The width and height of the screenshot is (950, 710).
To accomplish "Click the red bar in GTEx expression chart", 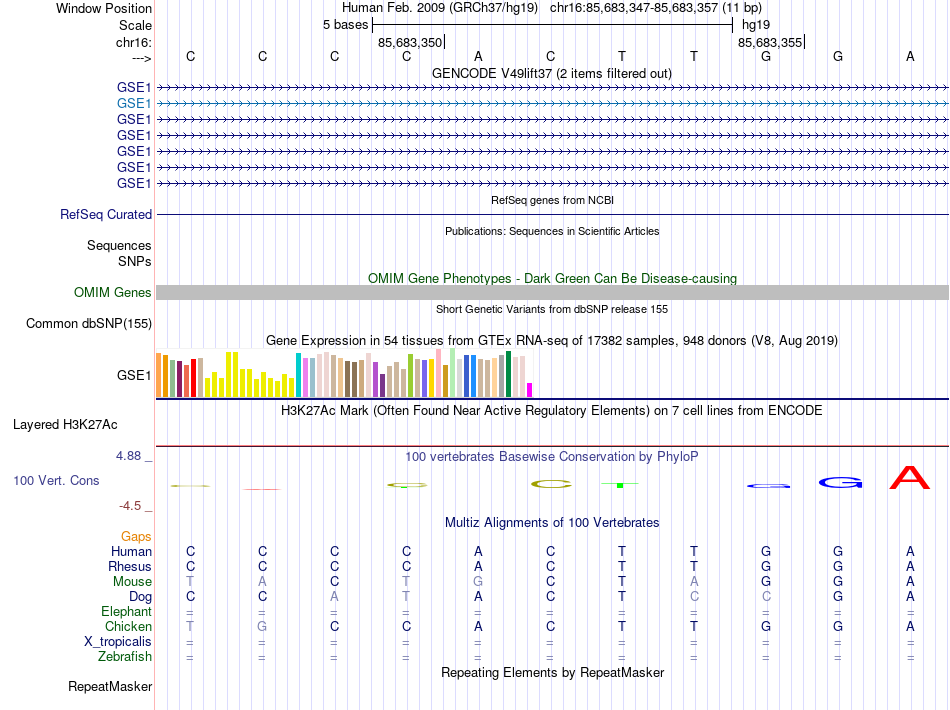I will click(x=193, y=378).
